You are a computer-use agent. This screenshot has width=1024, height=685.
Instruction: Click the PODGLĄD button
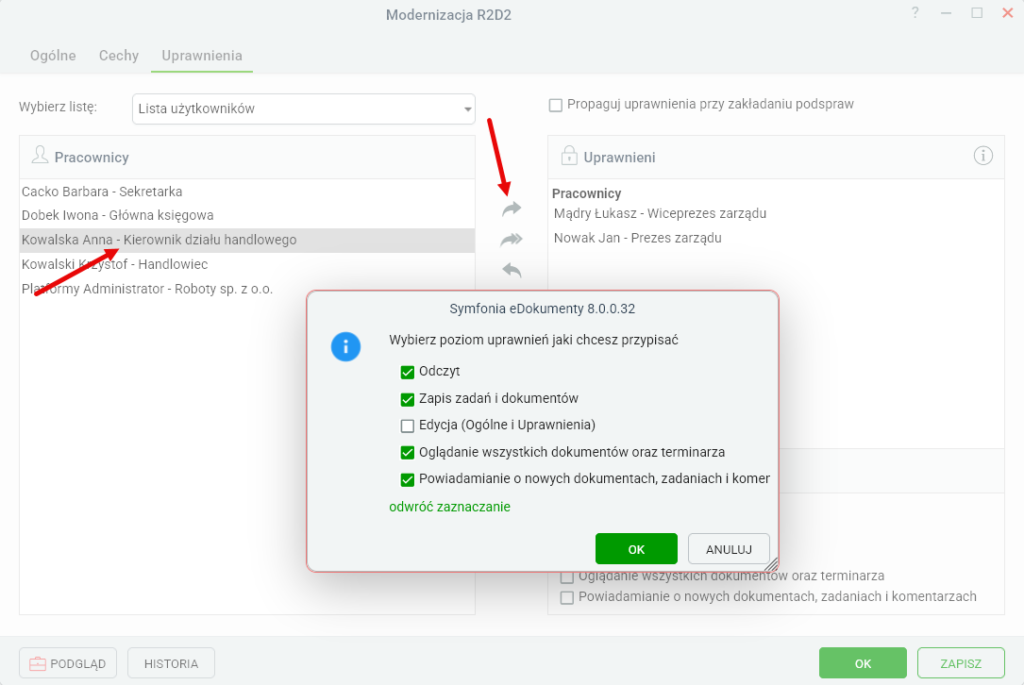(68, 663)
